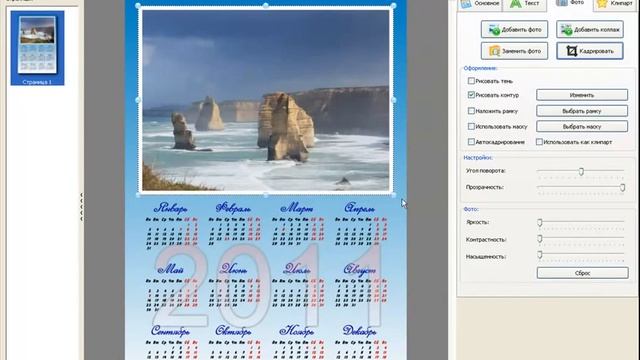Collapse the left panel via splitter arrows
Viewport: 640px width, 360px height.
[81, 207]
